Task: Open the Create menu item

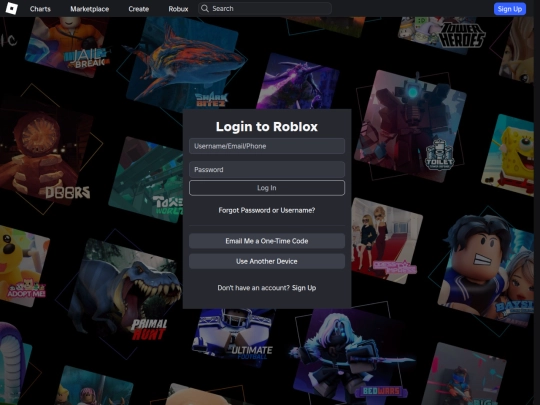Action: click(x=138, y=9)
